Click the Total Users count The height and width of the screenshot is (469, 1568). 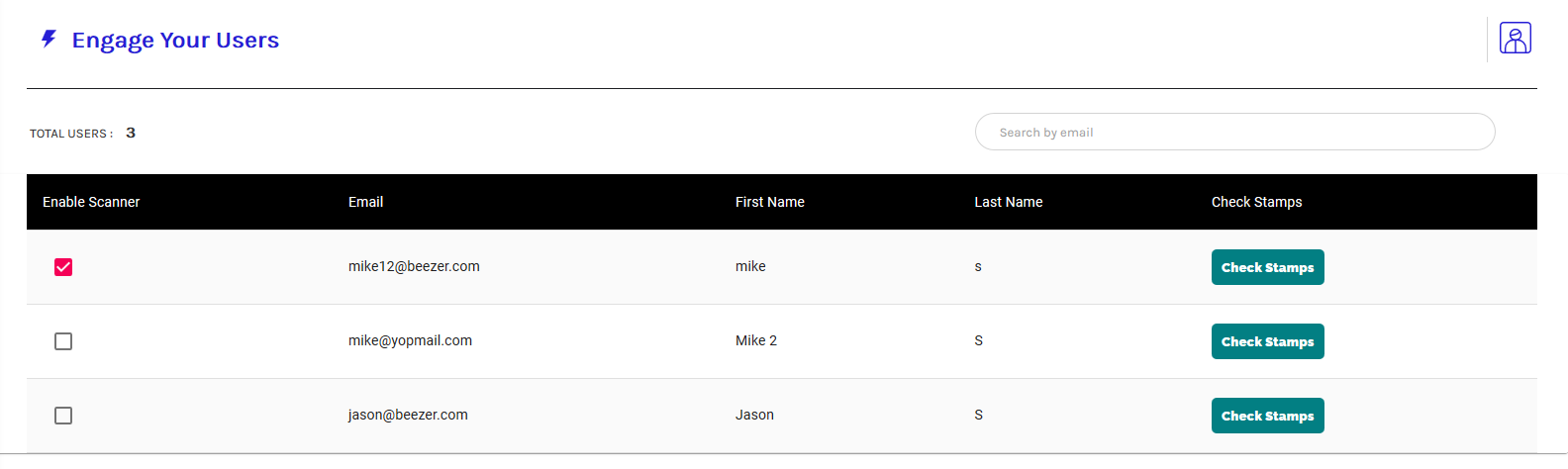coord(131,133)
